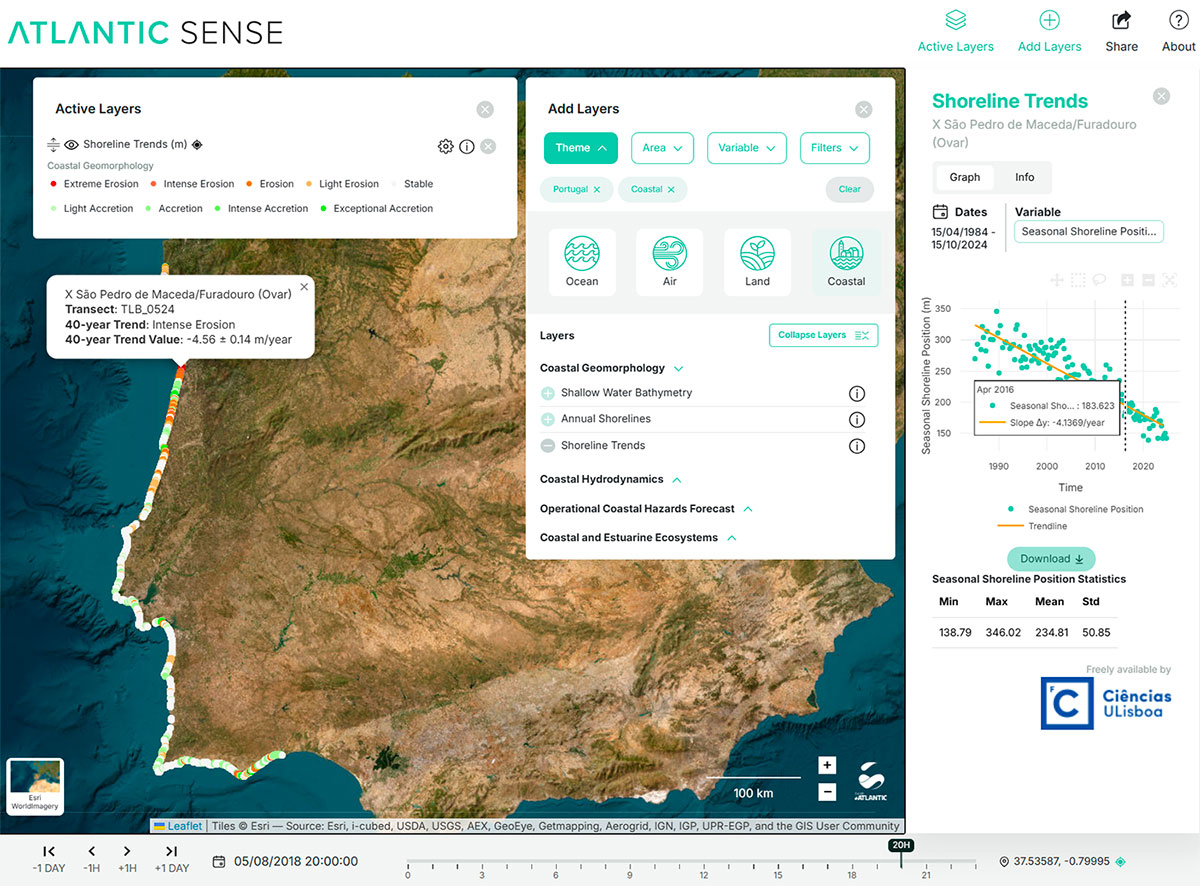Image resolution: width=1200 pixels, height=886 pixels.
Task: Click the Collapse Layers button
Action: [823, 335]
